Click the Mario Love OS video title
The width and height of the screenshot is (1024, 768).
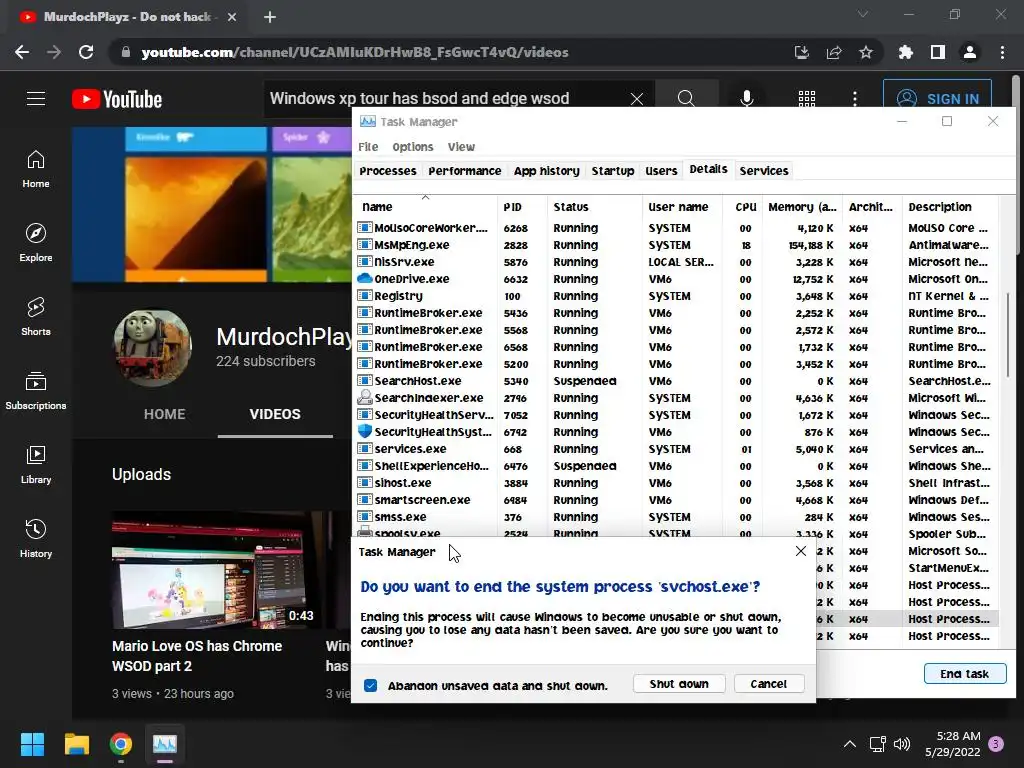click(x=197, y=656)
